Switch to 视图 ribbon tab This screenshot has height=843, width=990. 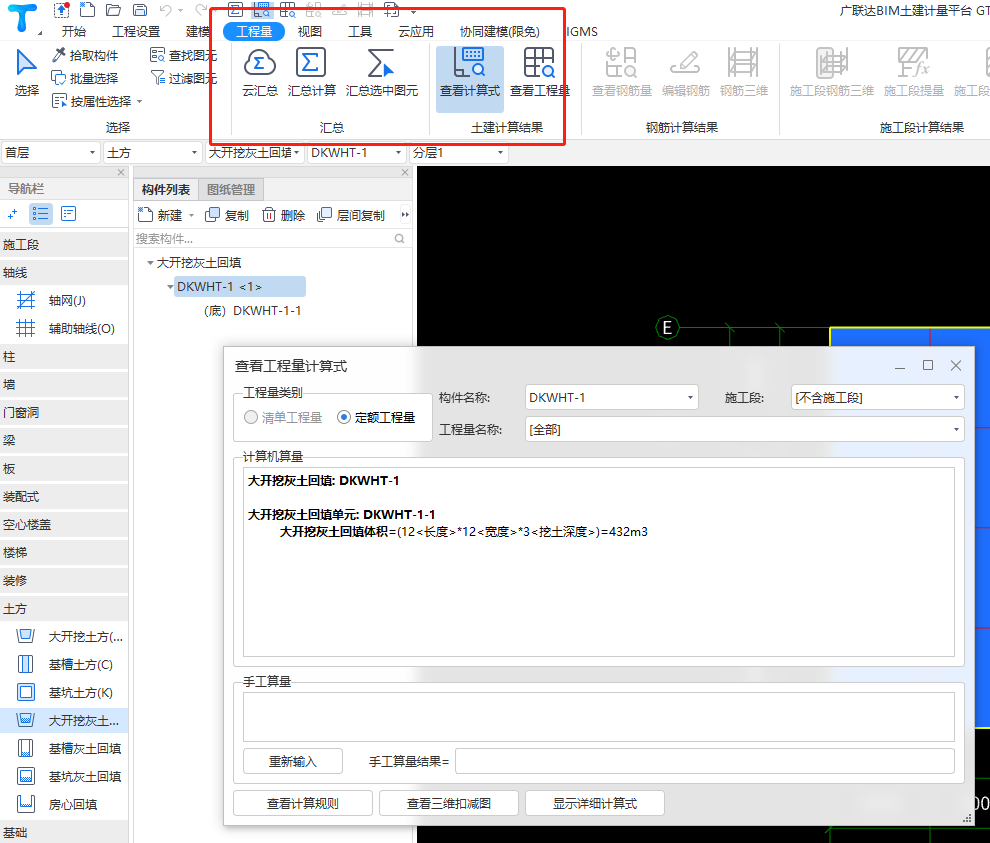pos(309,32)
